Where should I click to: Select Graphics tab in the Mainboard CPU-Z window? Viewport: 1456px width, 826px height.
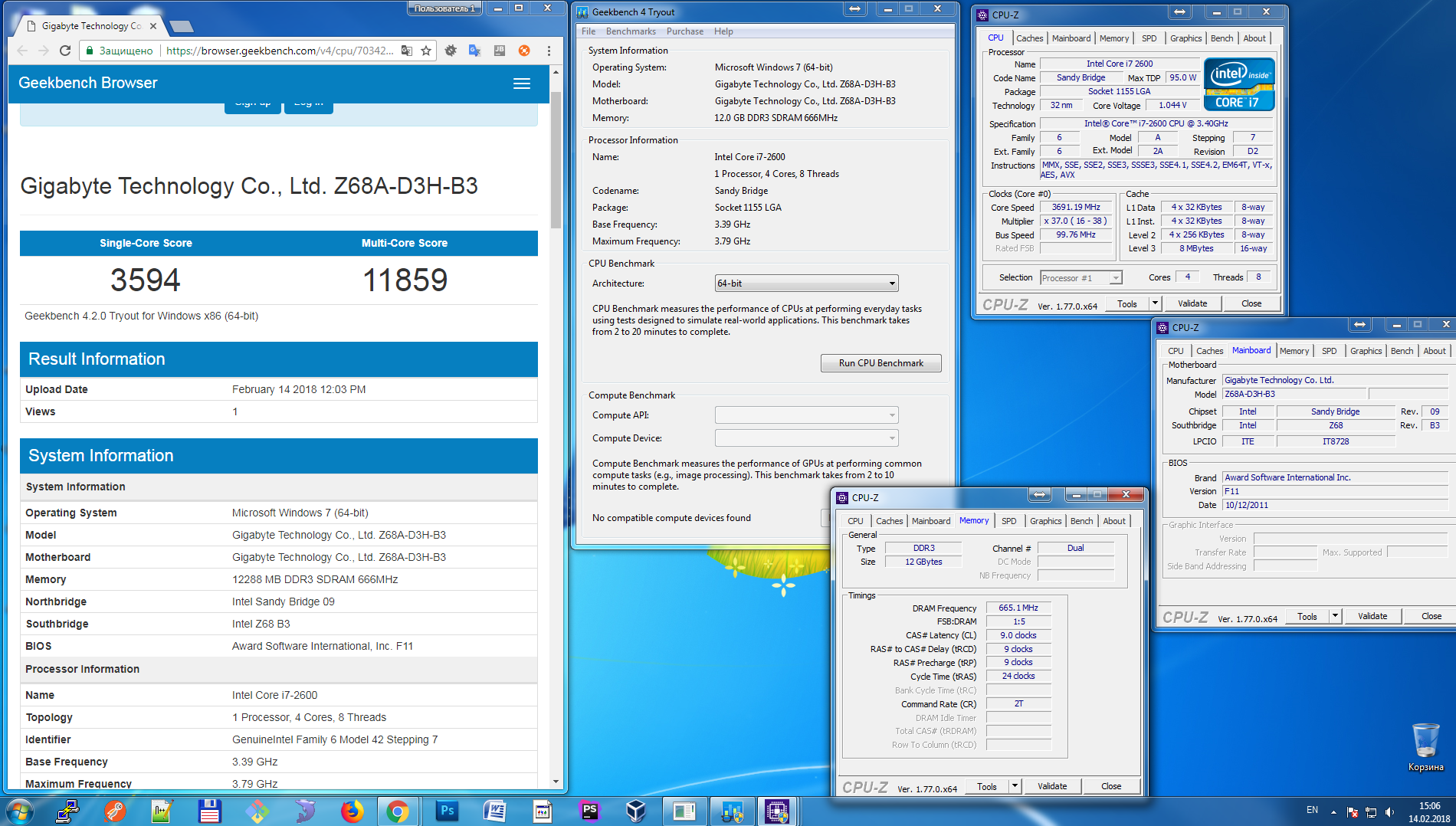tap(1366, 351)
